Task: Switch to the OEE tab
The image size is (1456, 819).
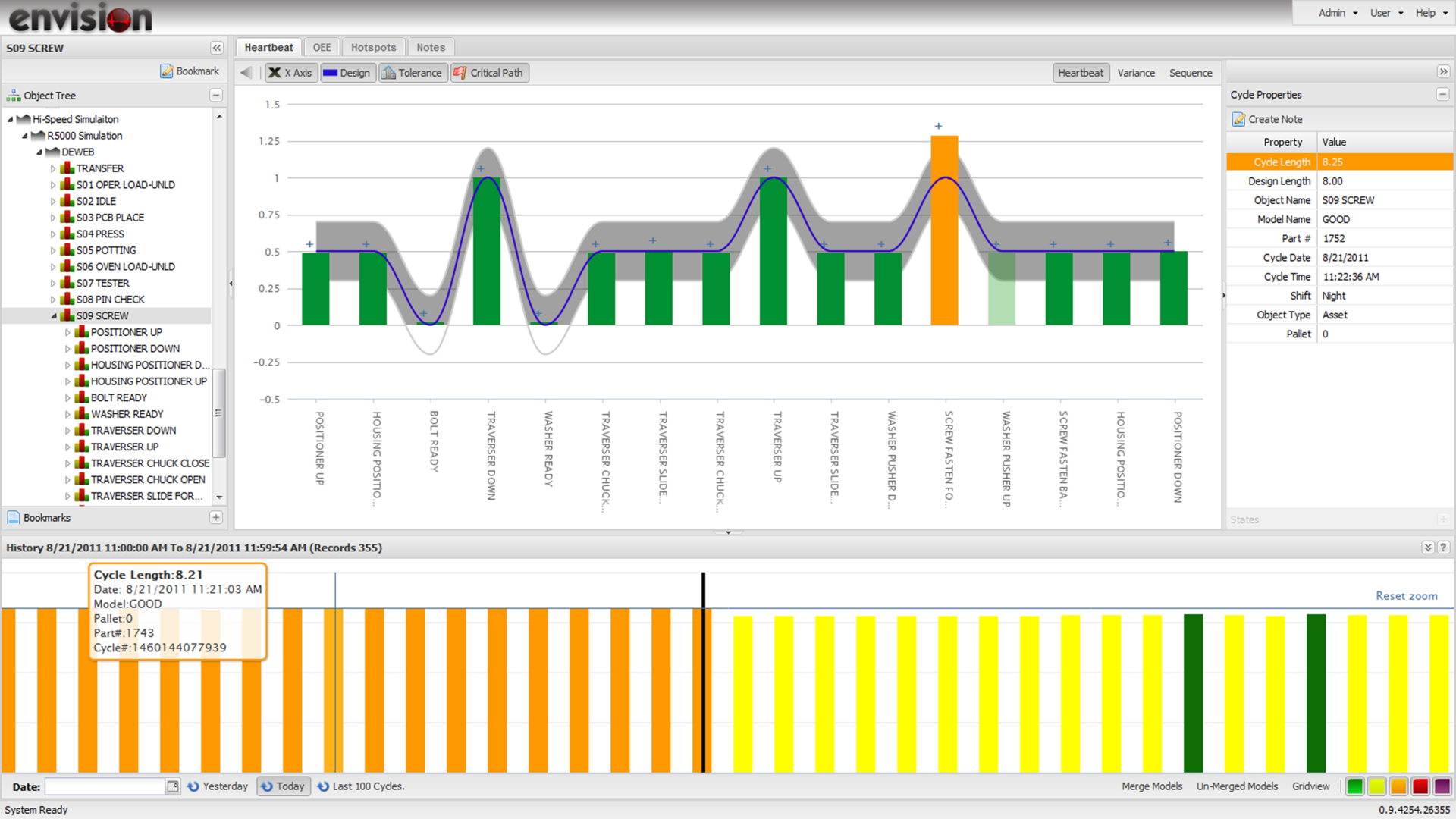Action: [322, 47]
